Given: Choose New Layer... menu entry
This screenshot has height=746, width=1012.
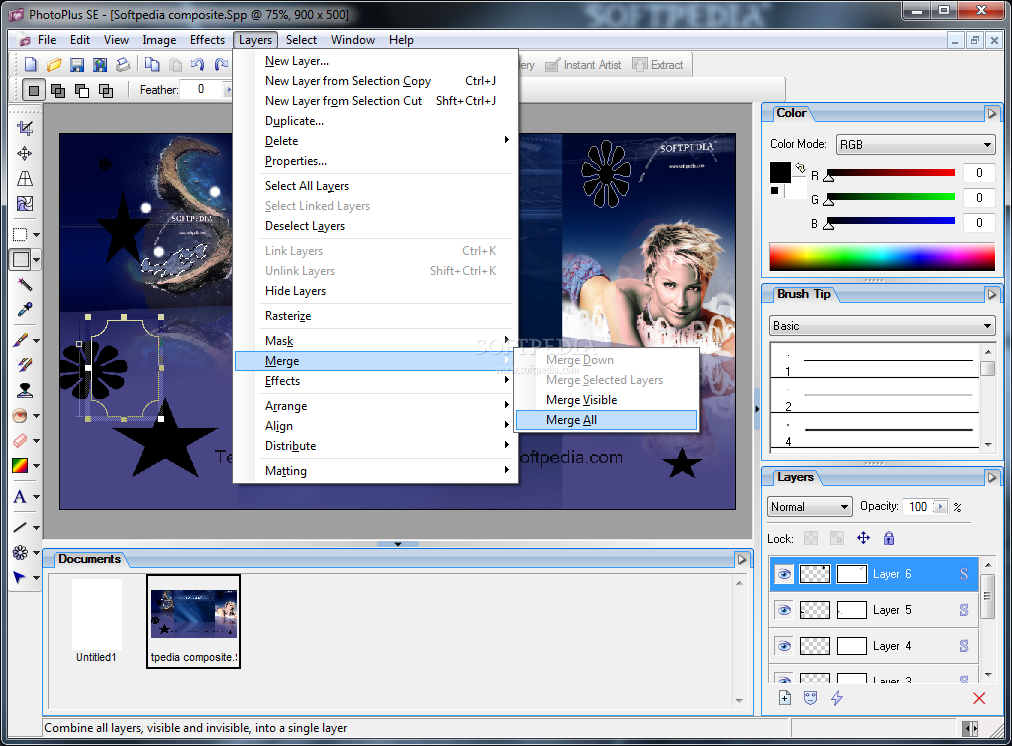Looking at the screenshot, I should 376,61.
